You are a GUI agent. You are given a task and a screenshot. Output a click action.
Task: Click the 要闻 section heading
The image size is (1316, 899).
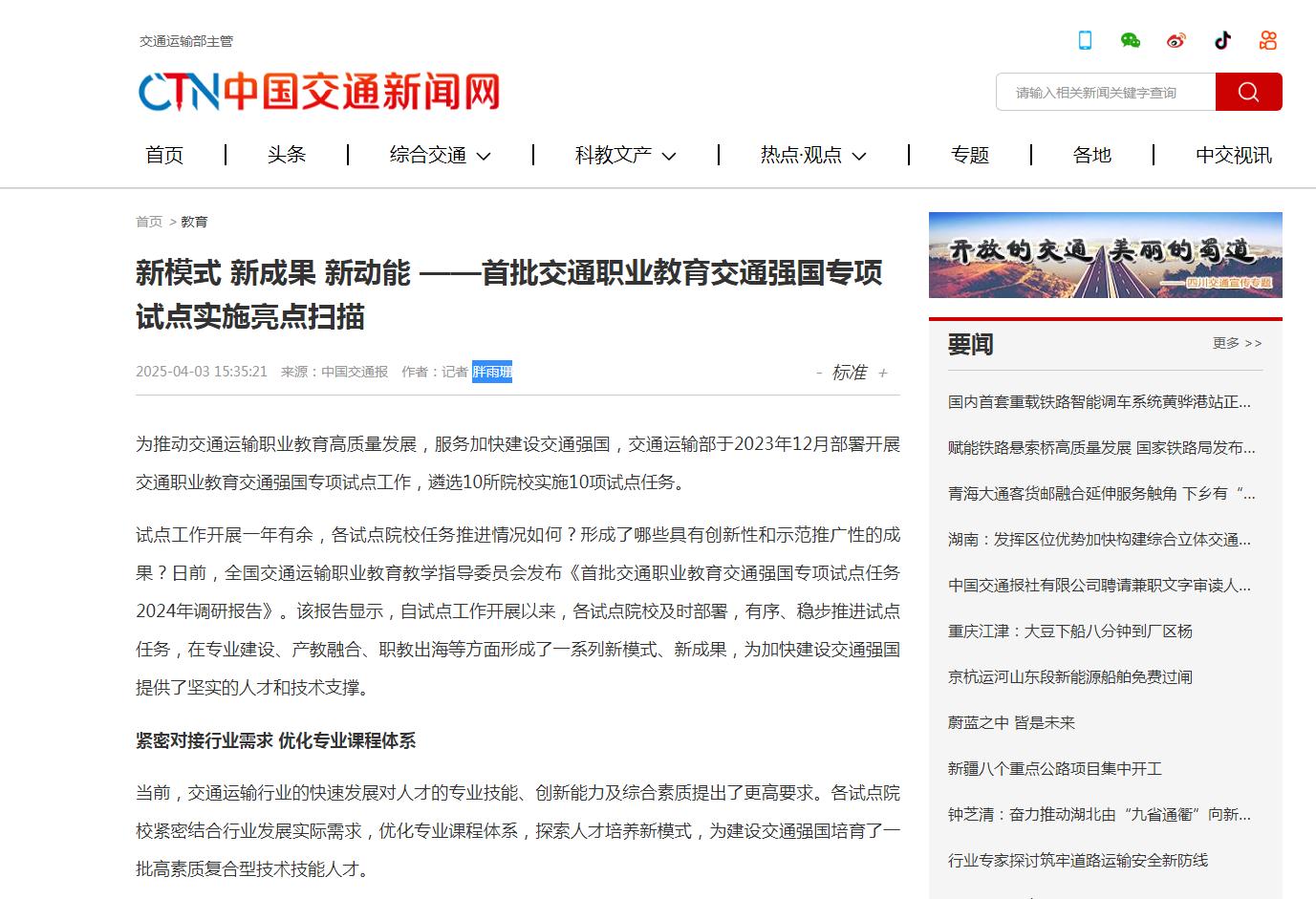click(x=971, y=344)
